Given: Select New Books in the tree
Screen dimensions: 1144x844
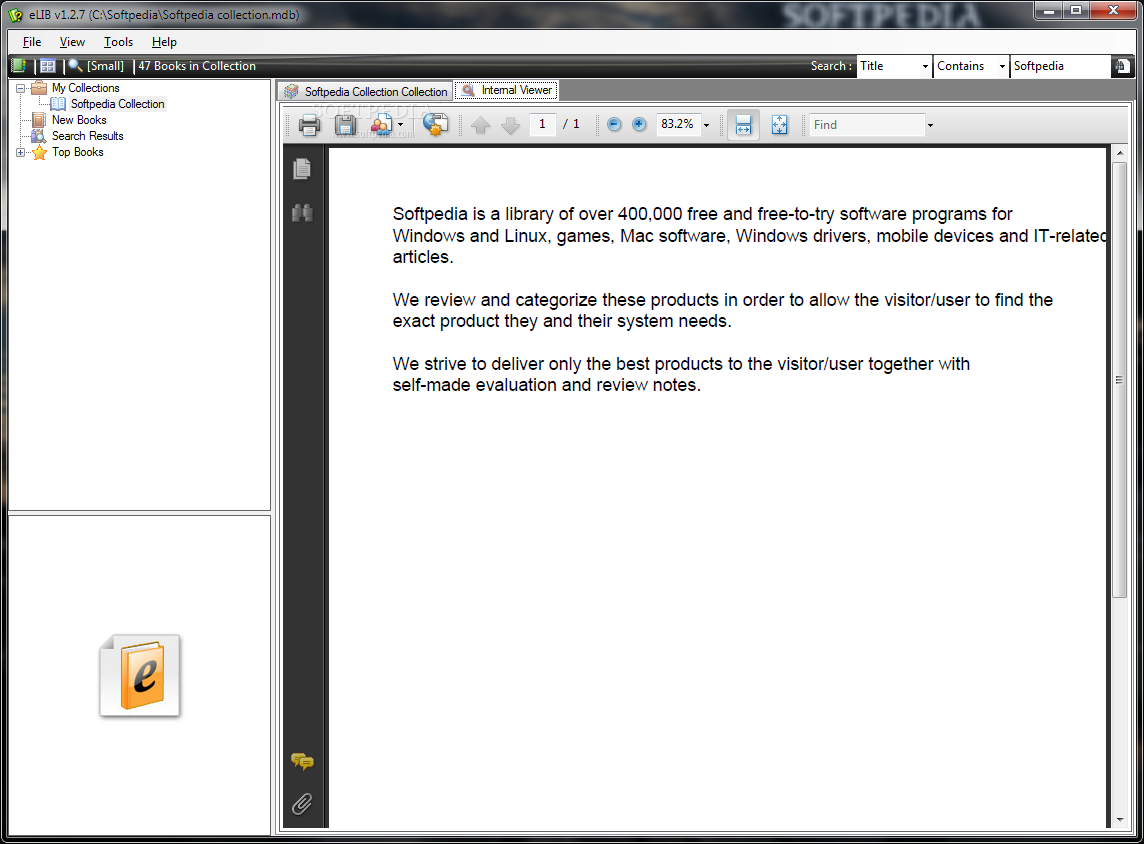Looking at the screenshot, I should pos(79,120).
